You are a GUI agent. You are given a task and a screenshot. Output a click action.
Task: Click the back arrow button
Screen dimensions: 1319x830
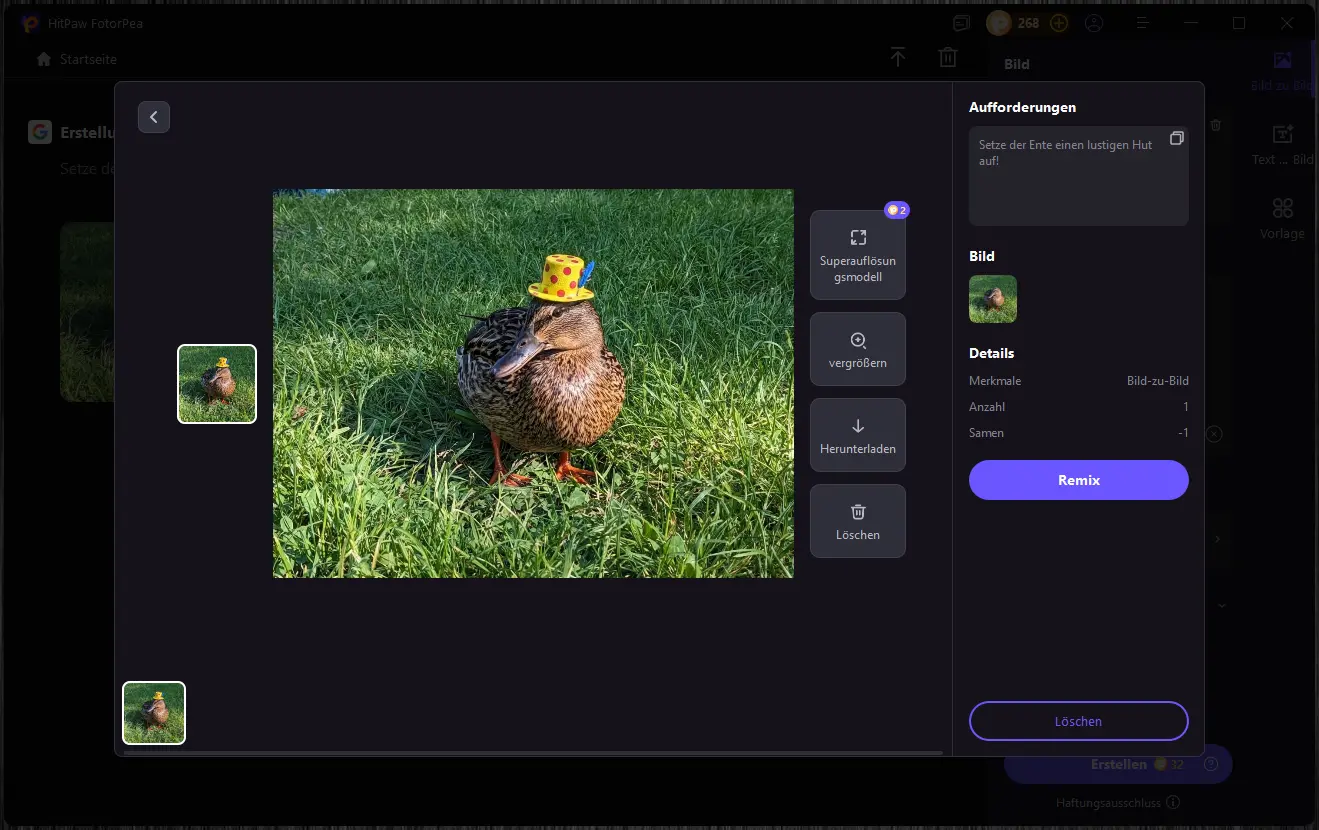pyautogui.click(x=154, y=117)
